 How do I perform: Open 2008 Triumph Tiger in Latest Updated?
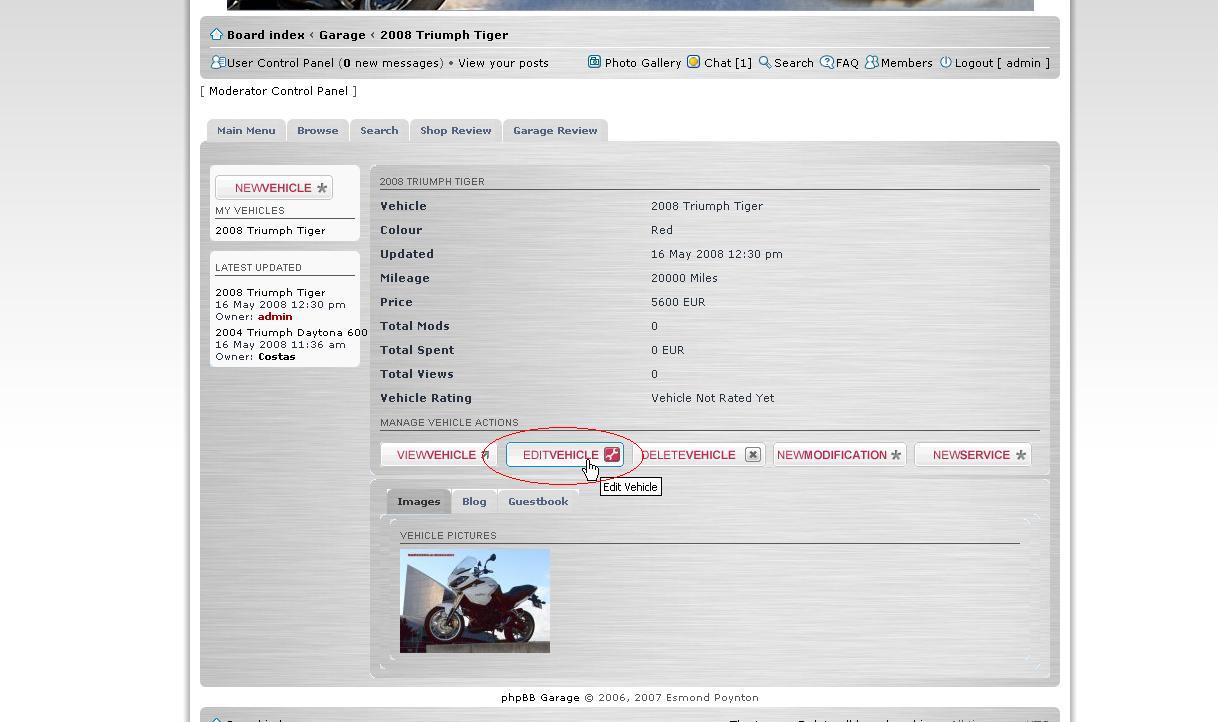(270, 293)
